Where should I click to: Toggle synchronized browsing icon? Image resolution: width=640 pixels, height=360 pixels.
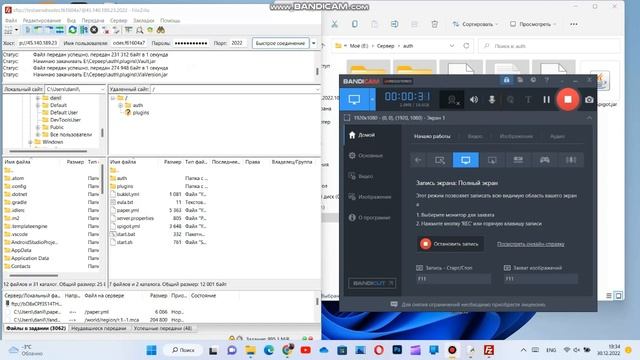tap(150, 30)
